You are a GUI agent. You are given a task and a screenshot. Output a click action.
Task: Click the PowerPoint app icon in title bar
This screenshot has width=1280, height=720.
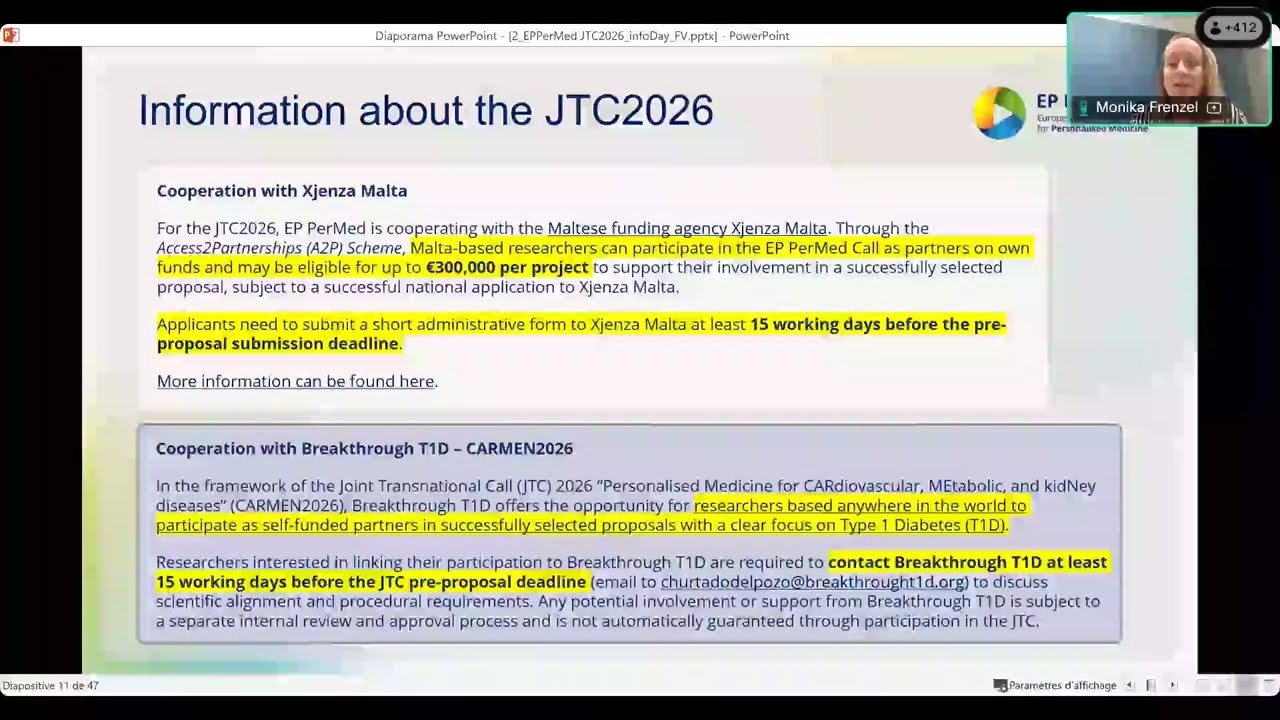[11, 35]
